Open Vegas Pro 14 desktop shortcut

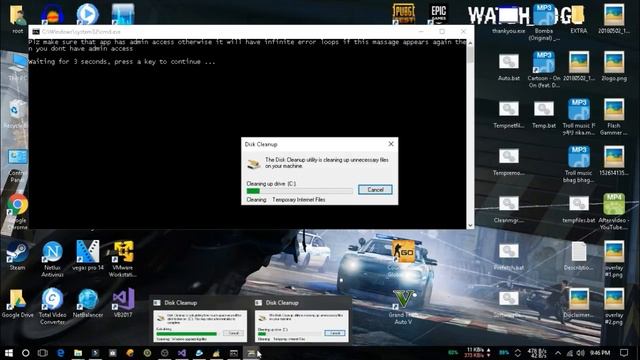88,256
